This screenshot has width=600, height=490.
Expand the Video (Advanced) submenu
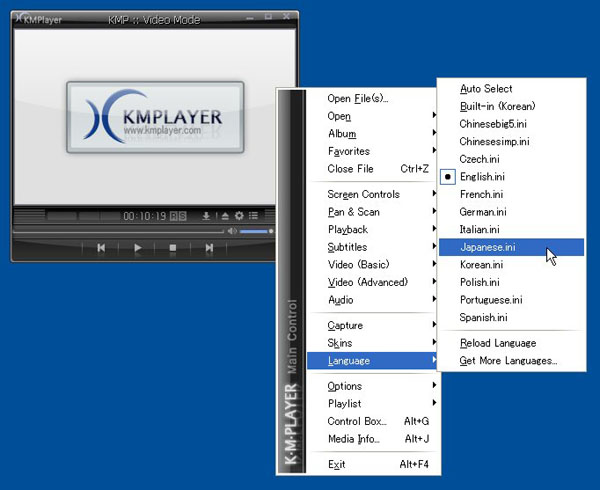coord(374,282)
